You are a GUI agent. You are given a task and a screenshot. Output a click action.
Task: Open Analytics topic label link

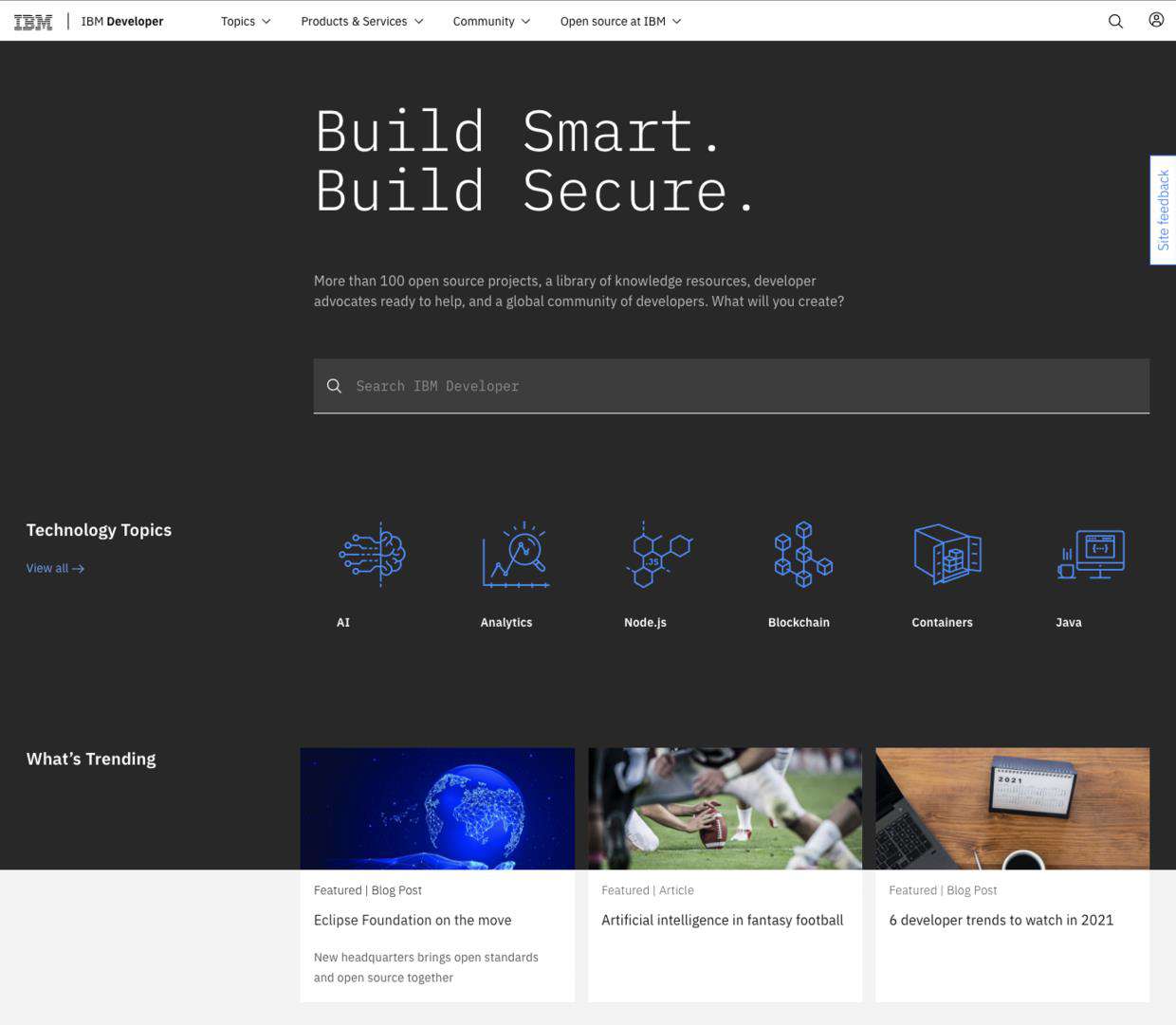(506, 622)
